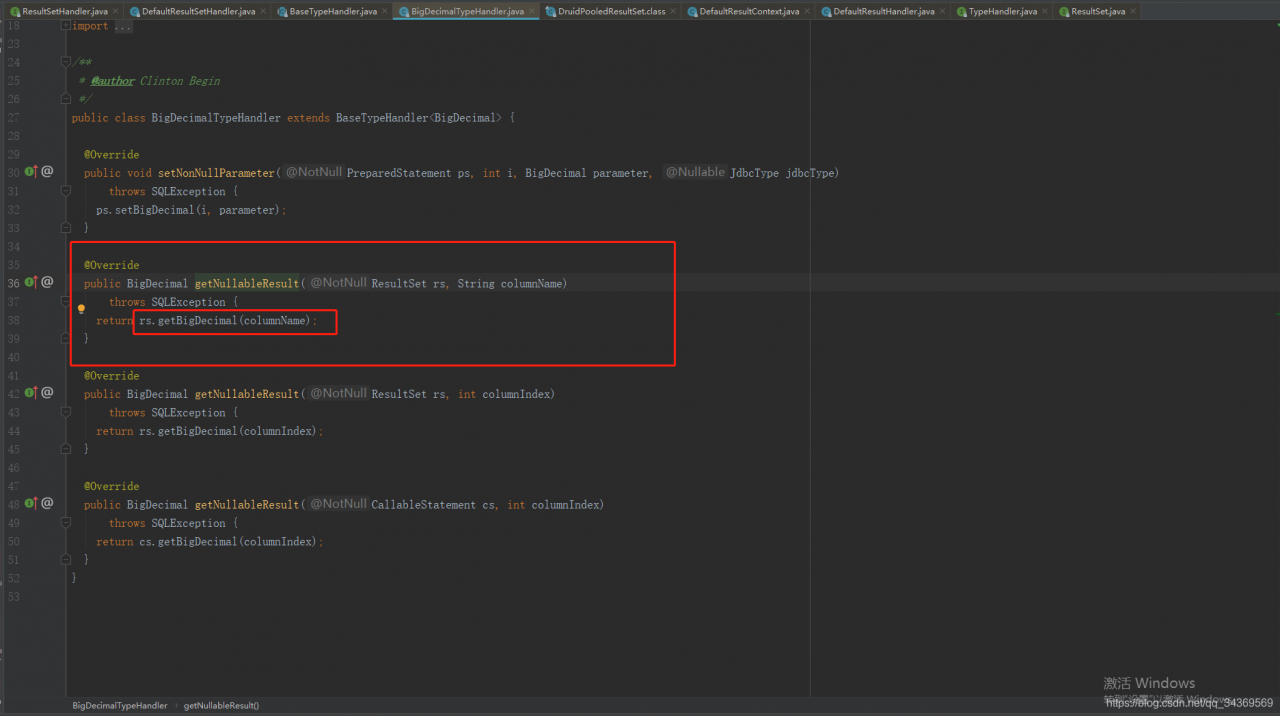The image size is (1280, 716).
Task: Expand the folded import block on line 19
Action: coord(66,25)
